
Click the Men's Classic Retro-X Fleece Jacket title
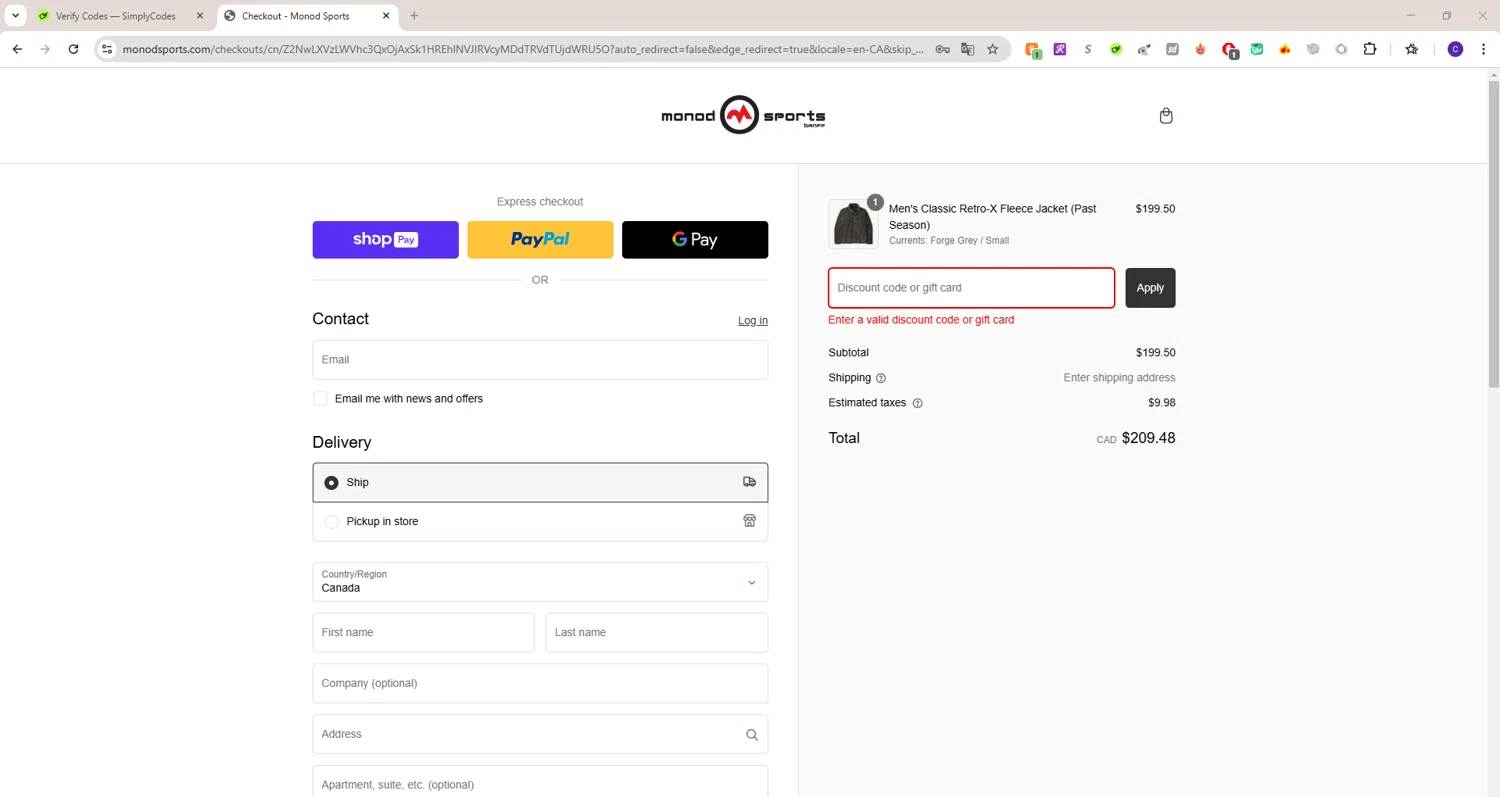[992, 217]
